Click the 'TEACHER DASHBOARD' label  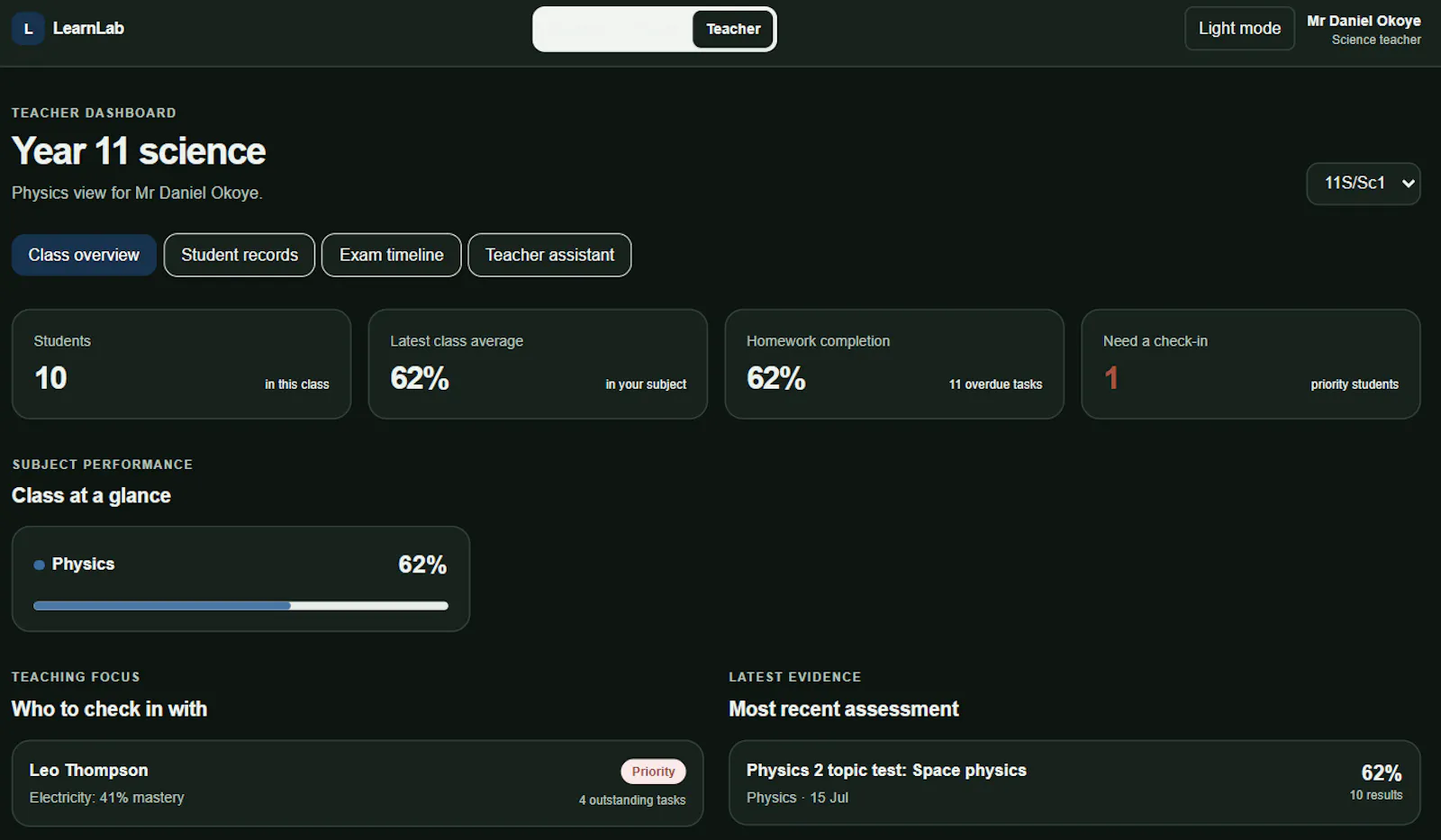pyautogui.click(x=94, y=113)
